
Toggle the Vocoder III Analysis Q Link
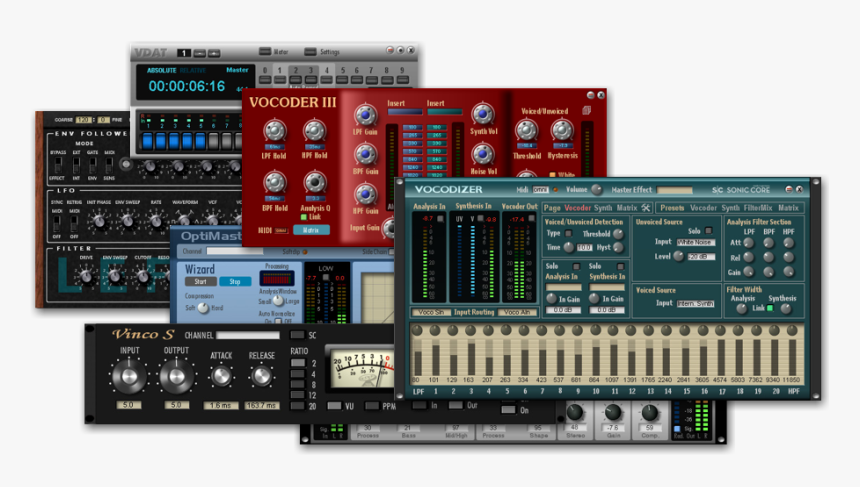pyautogui.click(x=304, y=217)
